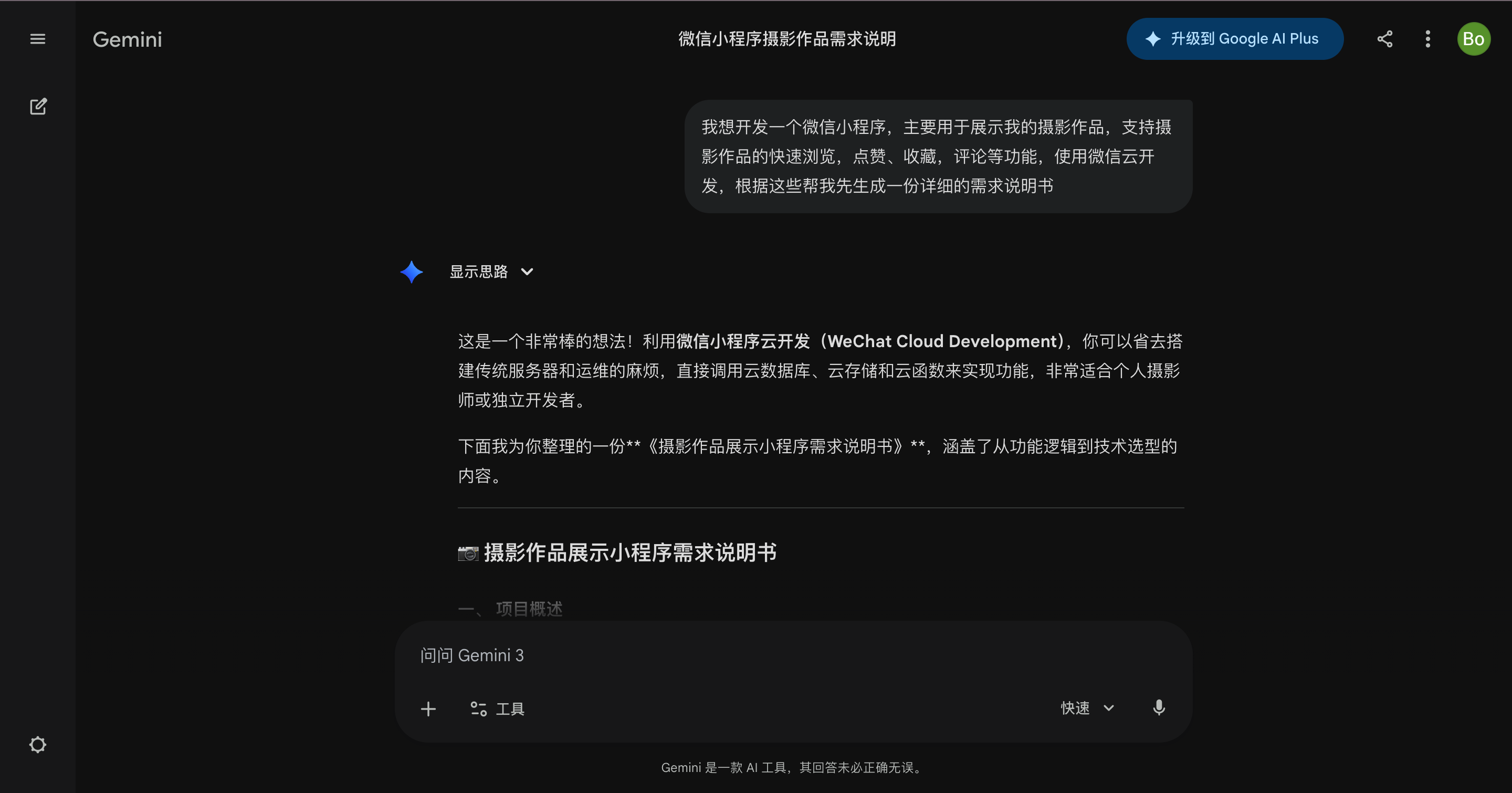Start voice input with the microphone icon

pyautogui.click(x=1159, y=708)
